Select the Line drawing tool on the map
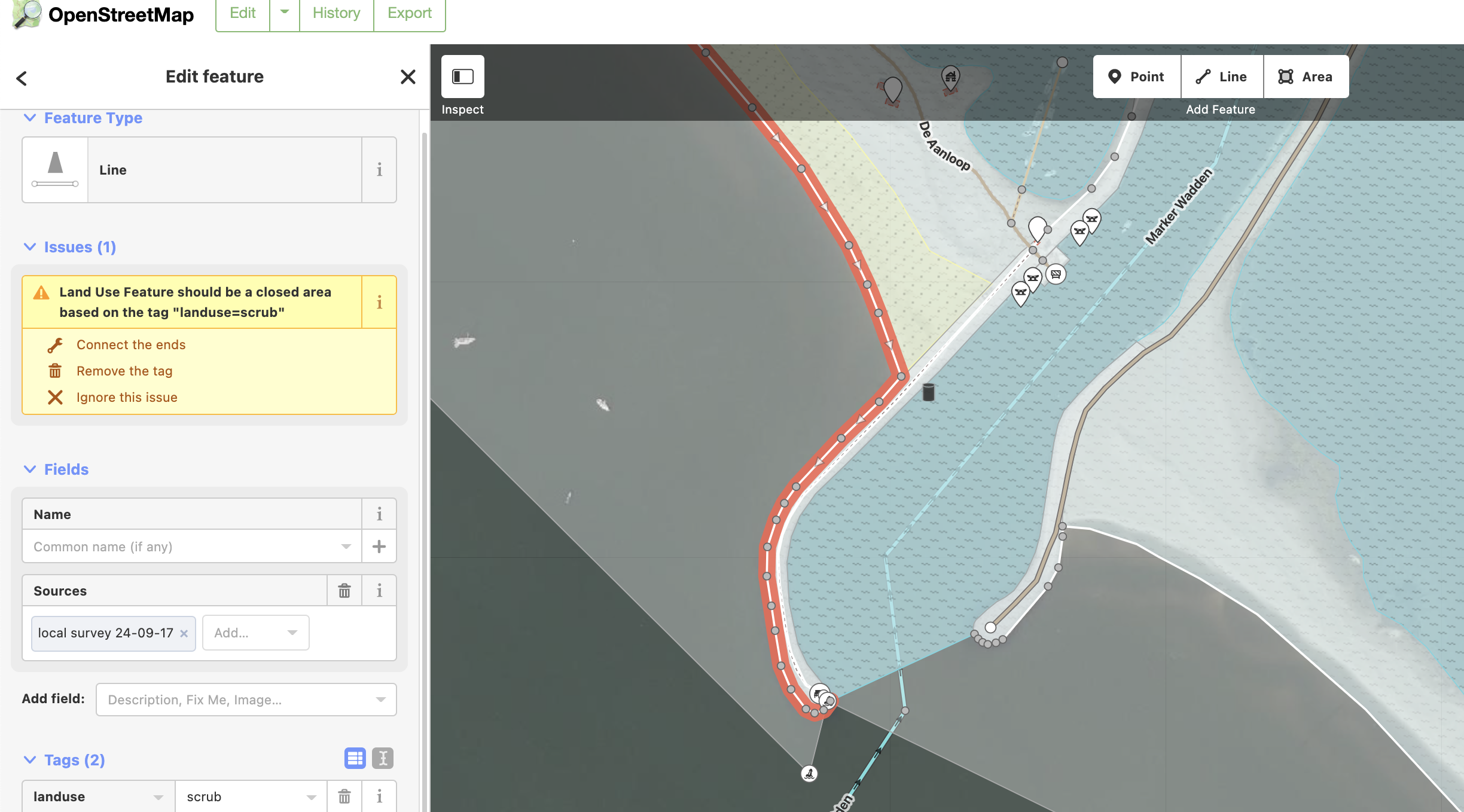Screen dimensions: 1464x812 click(x=1221, y=77)
